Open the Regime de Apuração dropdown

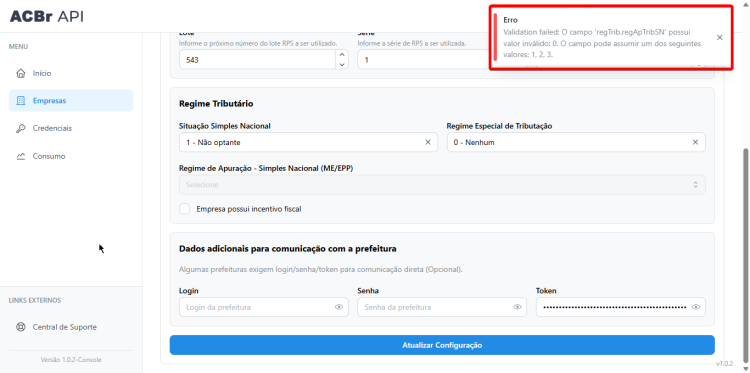coord(442,185)
